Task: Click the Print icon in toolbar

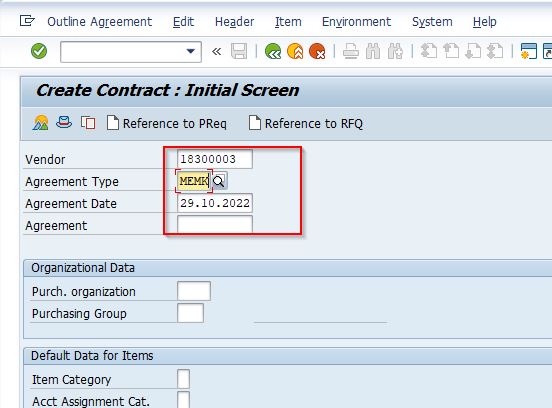Action: [x=351, y=51]
